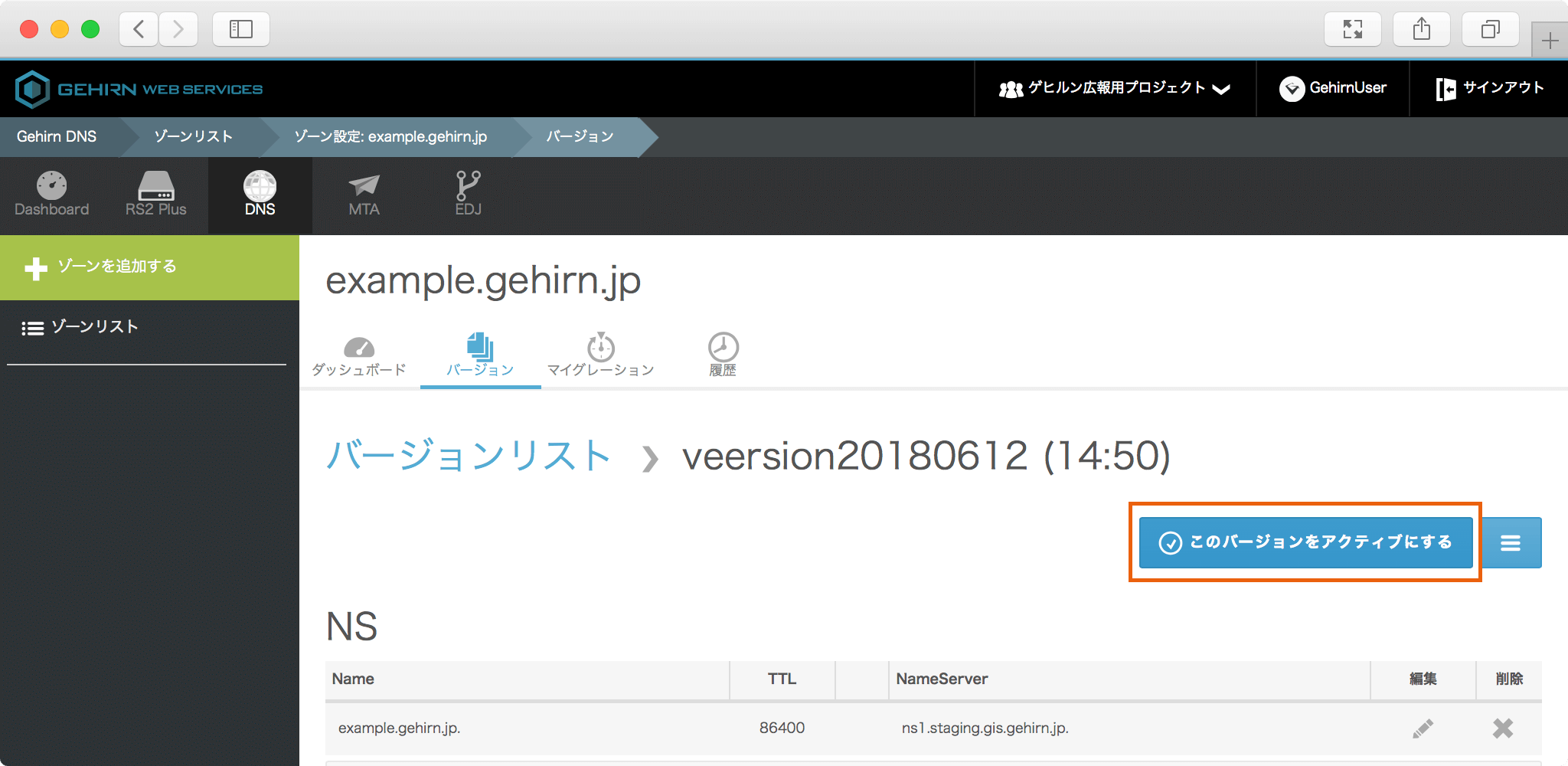Open the EDJ service icon
1568x766 pixels.
pos(468,195)
